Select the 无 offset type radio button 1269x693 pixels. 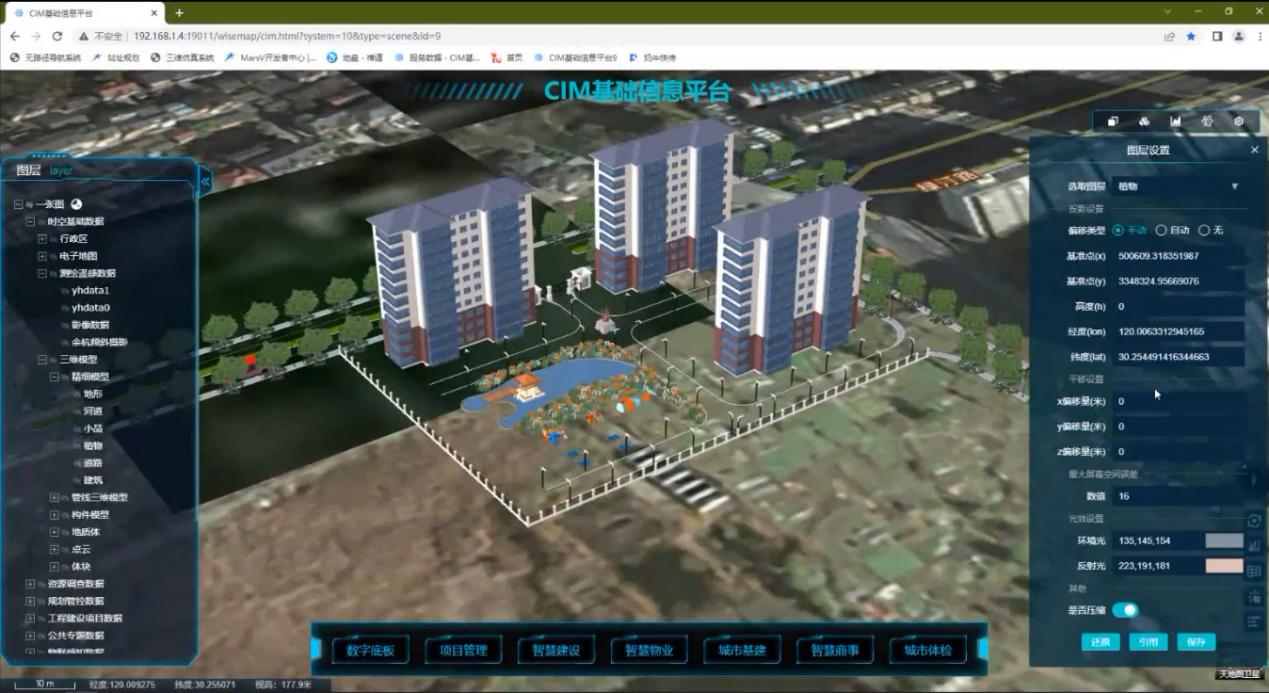[x=1204, y=230]
